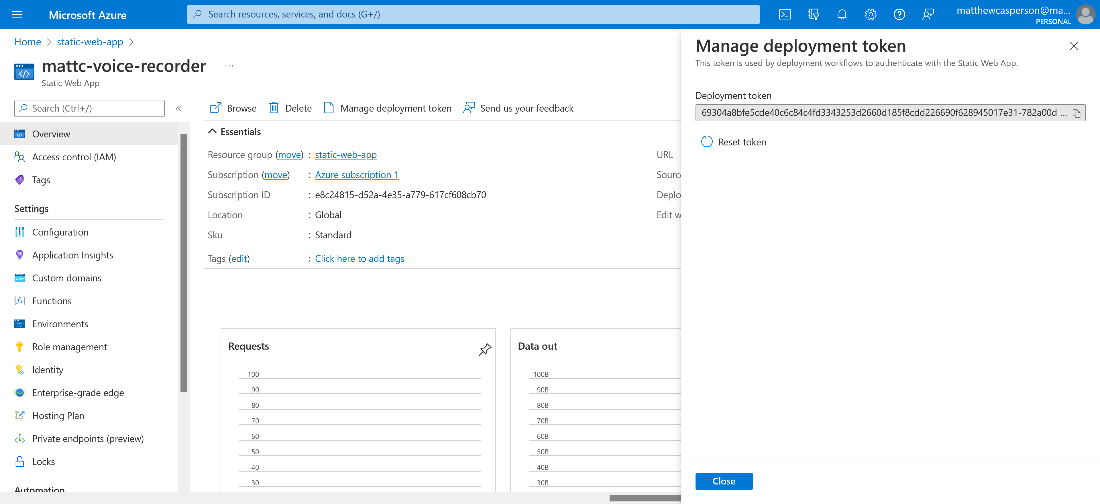The width and height of the screenshot is (1100, 504).
Task: Click the blue Close button
Action: (724, 481)
